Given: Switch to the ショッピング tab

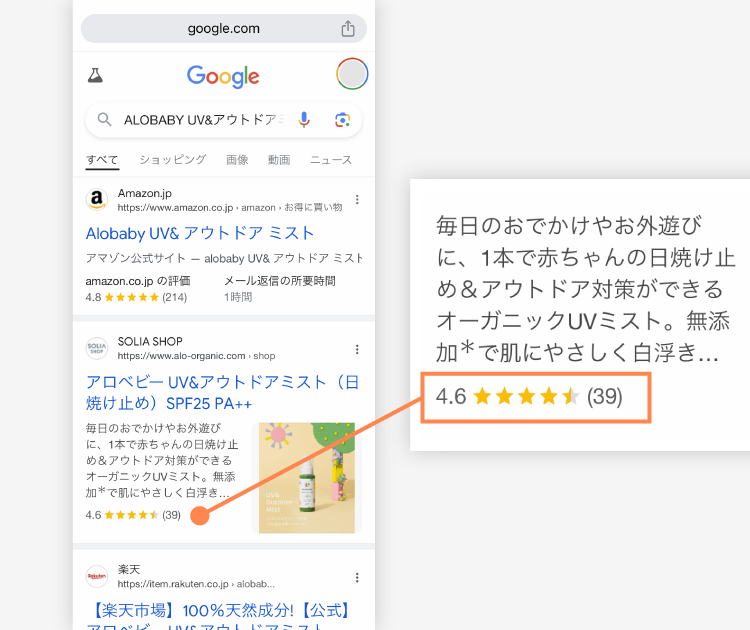Looking at the screenshot, I should (x=173, y=160).
